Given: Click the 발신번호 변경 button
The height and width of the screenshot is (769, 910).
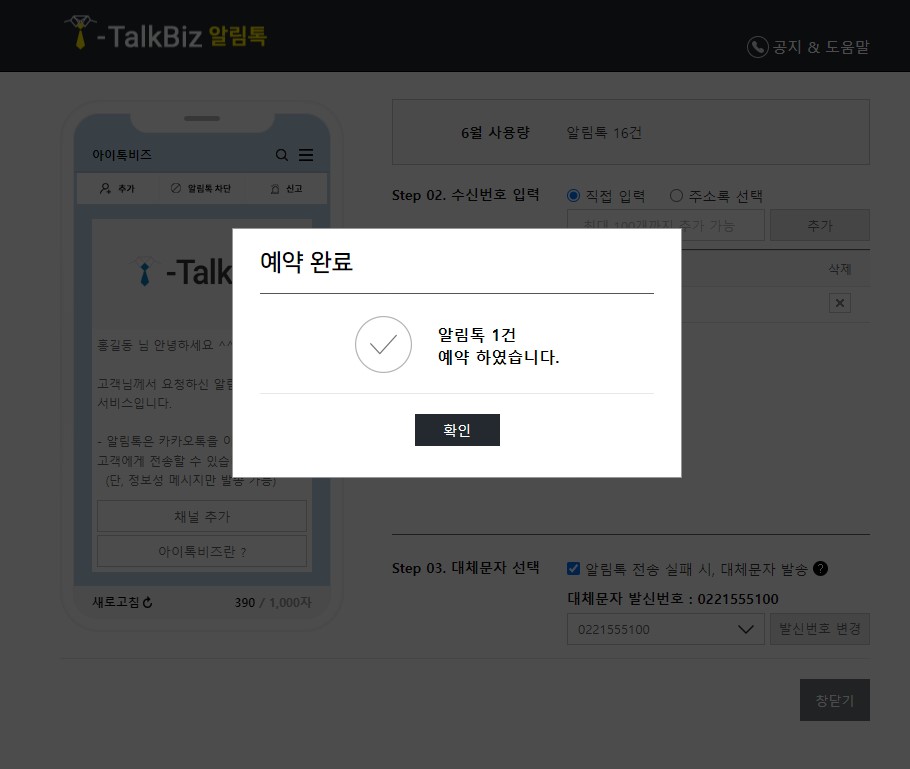Looking at the screenshot, I should coord(820,629).
